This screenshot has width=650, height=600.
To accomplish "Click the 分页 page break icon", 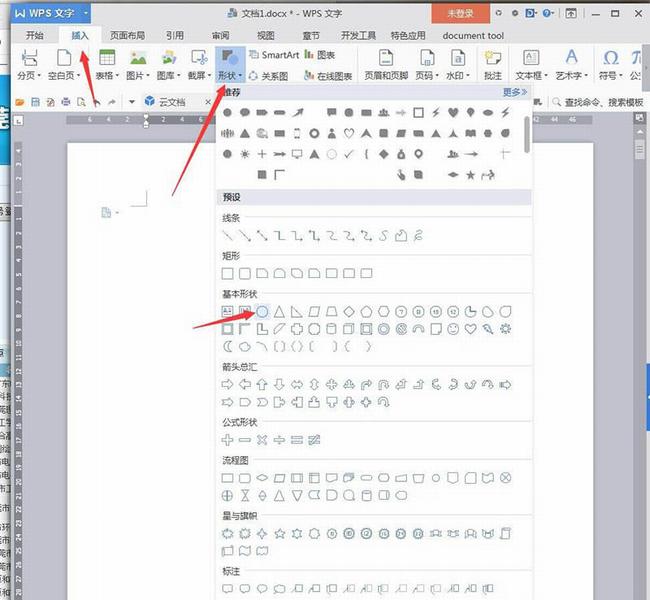I will pyautogui.click(x=29, y=58).
